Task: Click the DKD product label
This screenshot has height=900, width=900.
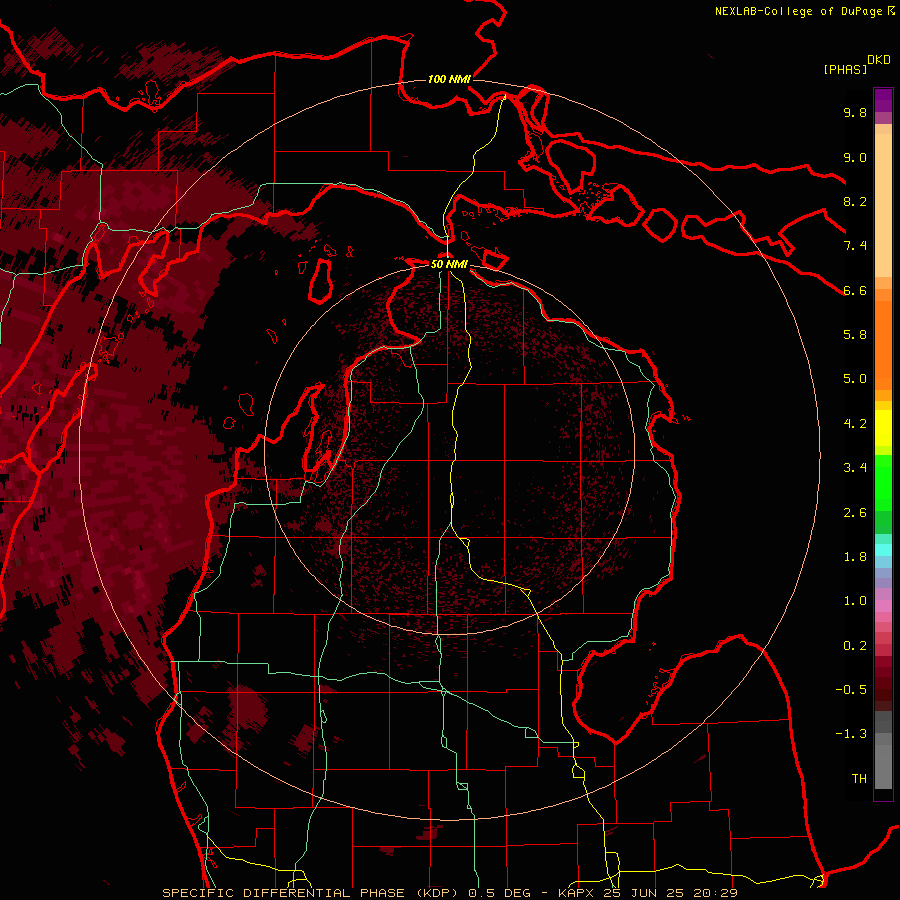Action: (x=879, y=60)
